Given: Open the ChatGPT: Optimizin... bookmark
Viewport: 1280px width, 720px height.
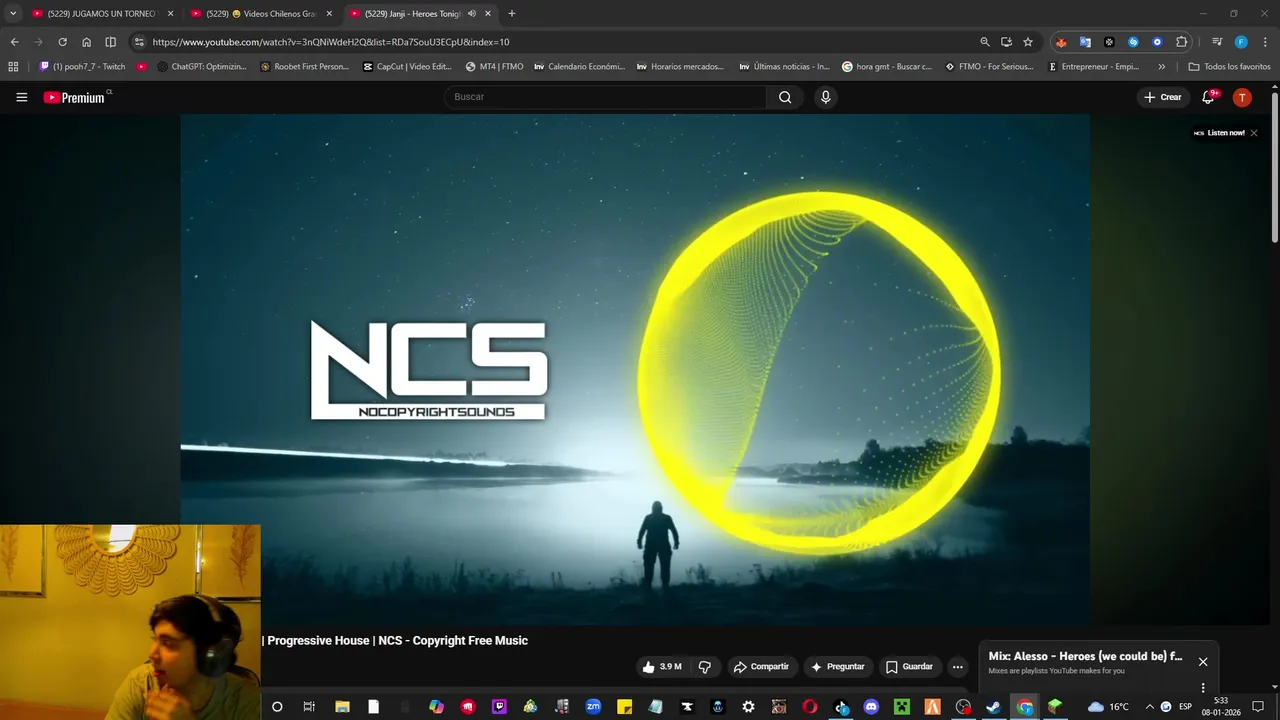Looking at the screenshot, I should point(201,67).
